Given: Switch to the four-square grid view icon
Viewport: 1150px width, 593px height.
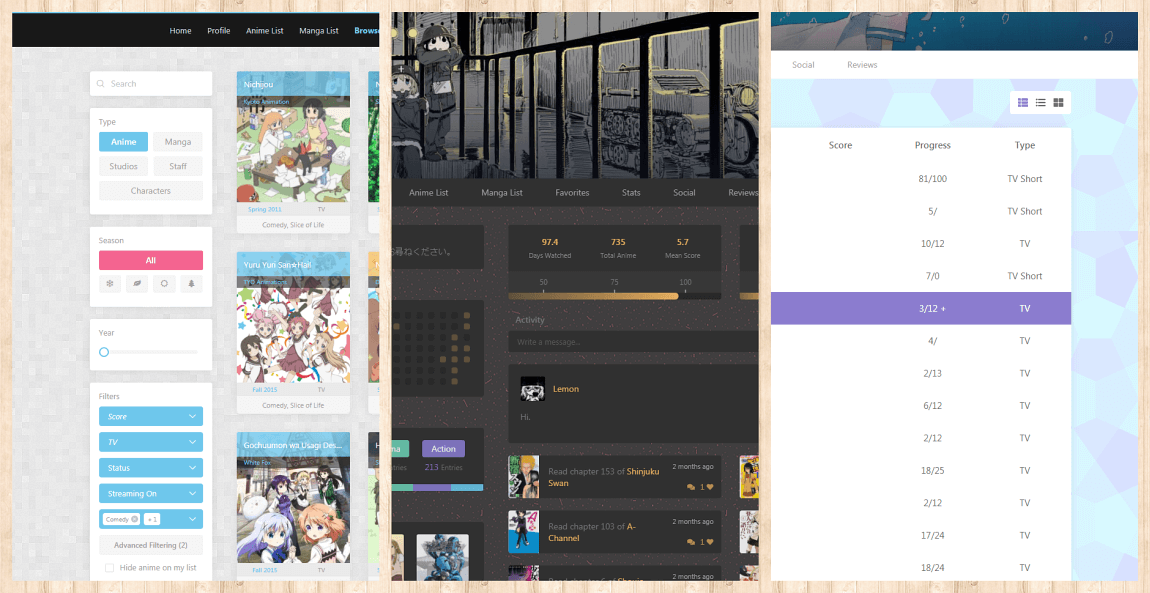Looking at the screenshot, I should 1058,103.
